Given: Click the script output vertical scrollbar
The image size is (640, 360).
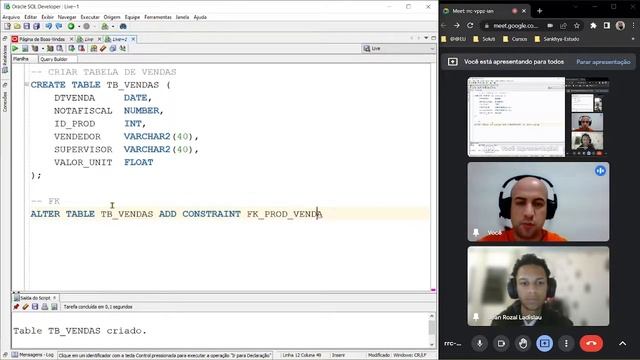Looking at the screenshot, I should (x=432, y=330).
